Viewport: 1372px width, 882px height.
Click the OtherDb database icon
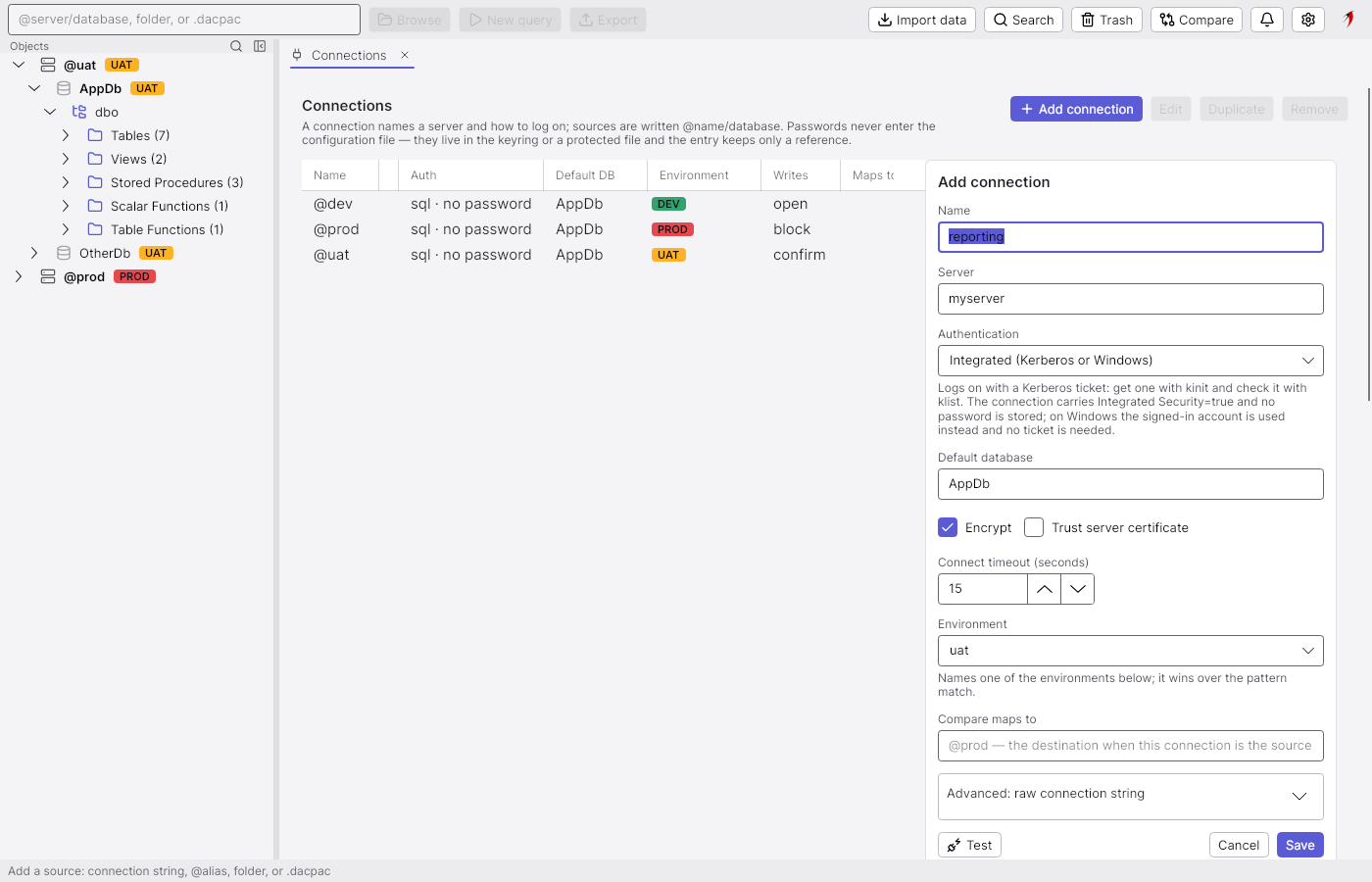(x=64, y=253)
